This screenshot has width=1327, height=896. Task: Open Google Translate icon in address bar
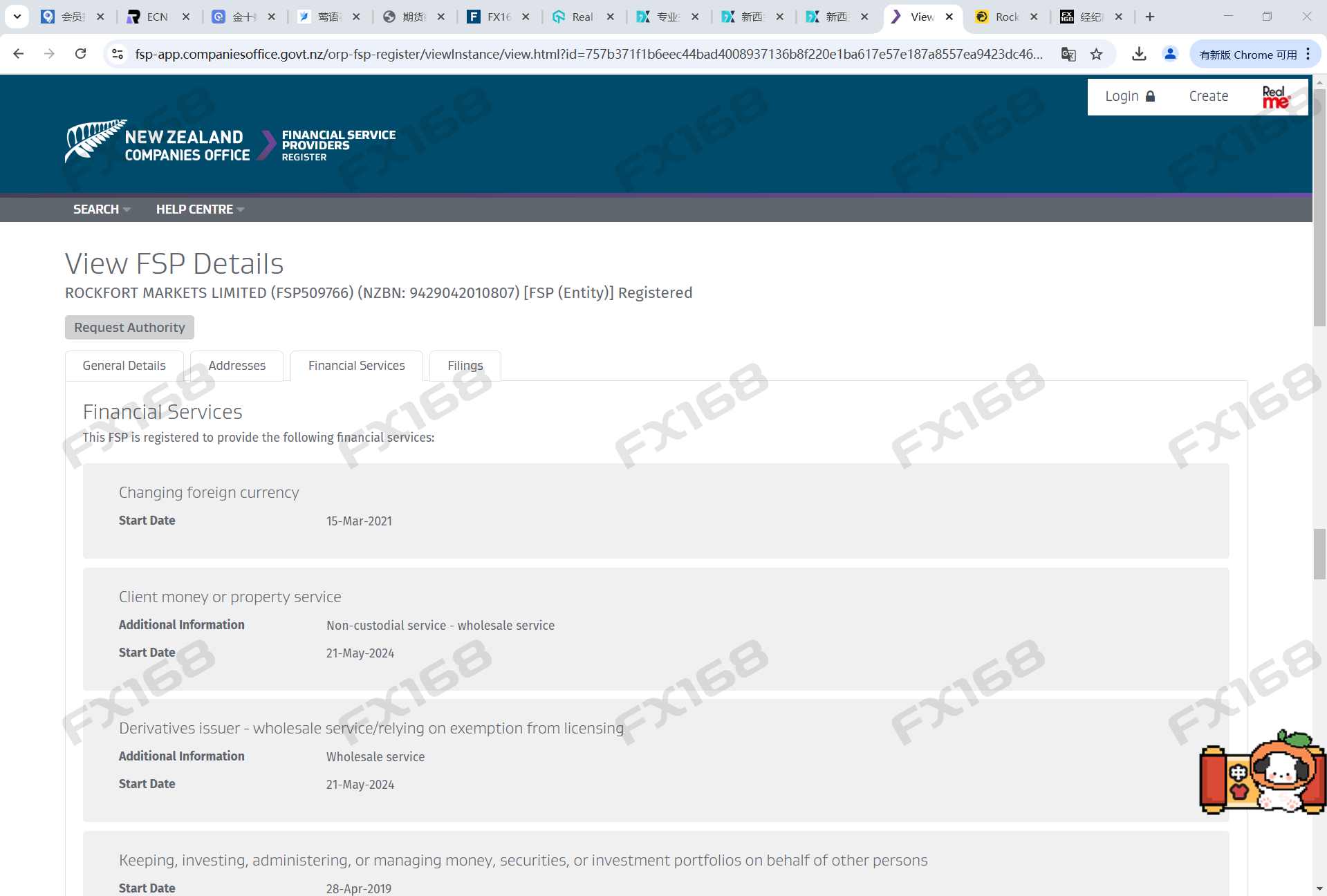[x=1068, y=54]
